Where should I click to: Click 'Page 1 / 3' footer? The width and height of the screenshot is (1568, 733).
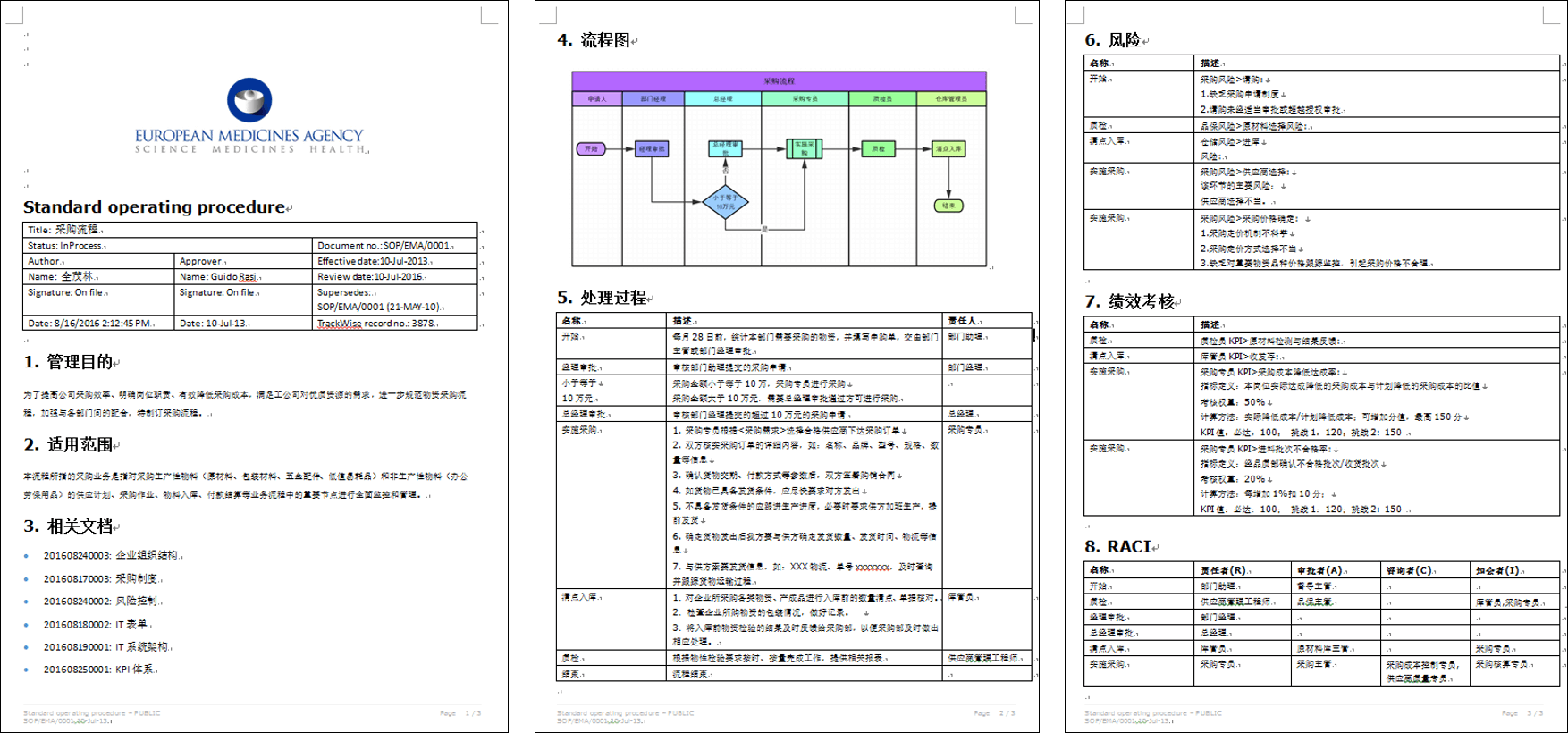point(460,713)
